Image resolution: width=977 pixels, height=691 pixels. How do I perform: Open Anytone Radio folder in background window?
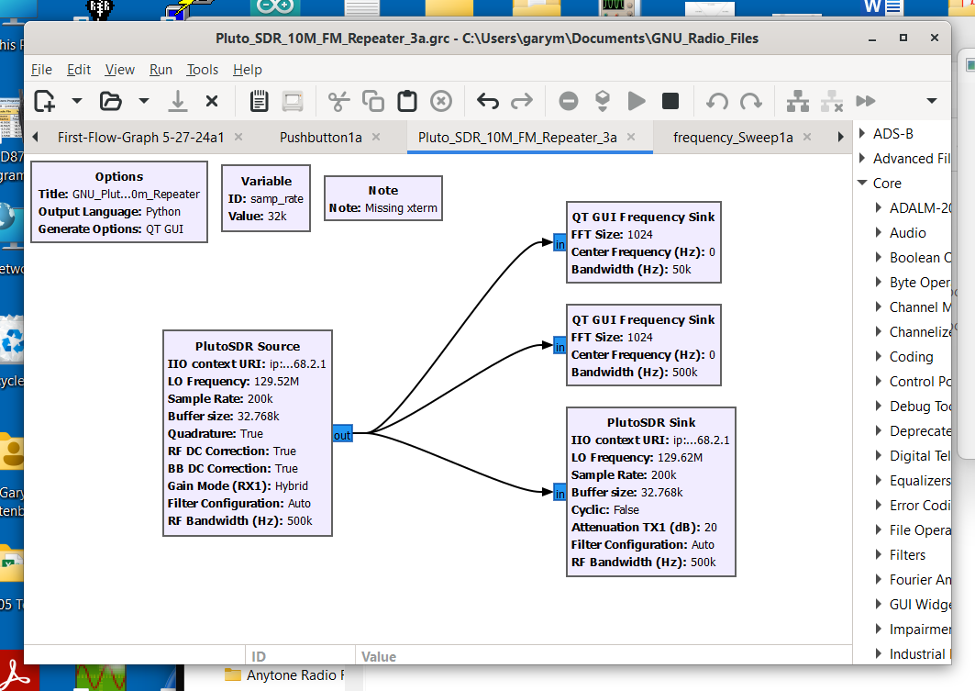[285, 675]
